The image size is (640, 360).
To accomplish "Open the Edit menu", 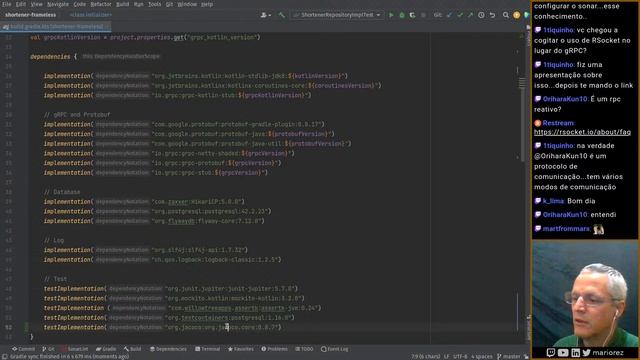I will pos(20,4).
